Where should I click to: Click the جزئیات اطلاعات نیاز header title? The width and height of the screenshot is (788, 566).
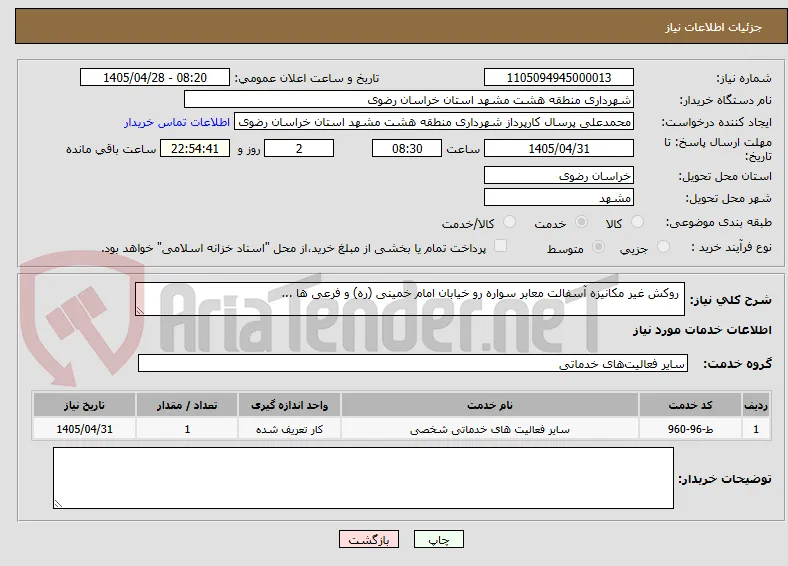click(713, 27)
